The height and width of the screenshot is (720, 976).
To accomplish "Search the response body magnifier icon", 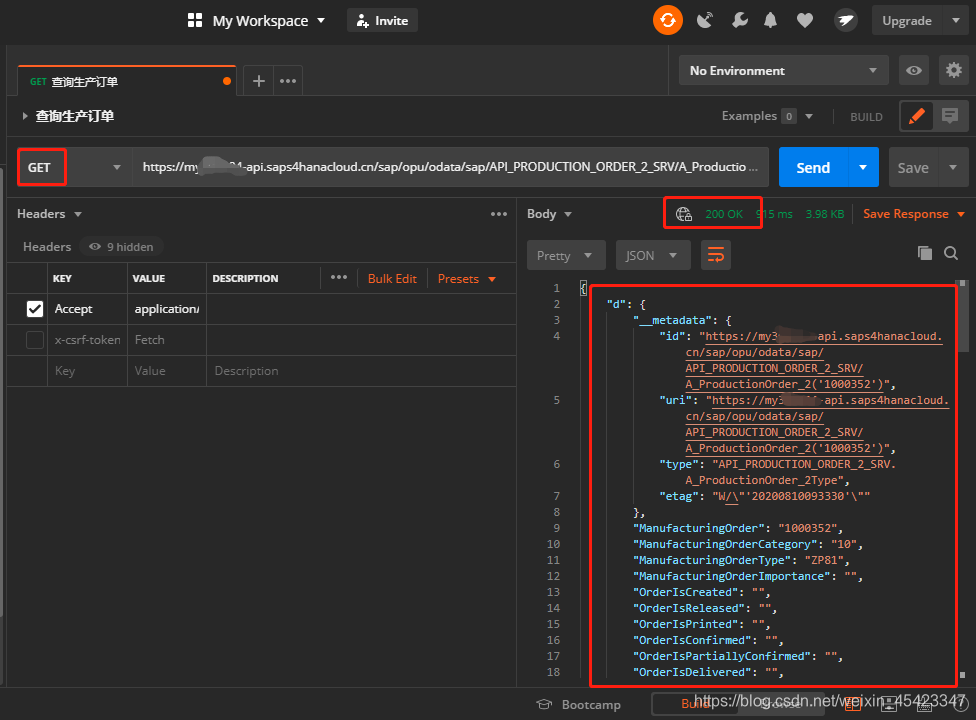I will (951, 253).
